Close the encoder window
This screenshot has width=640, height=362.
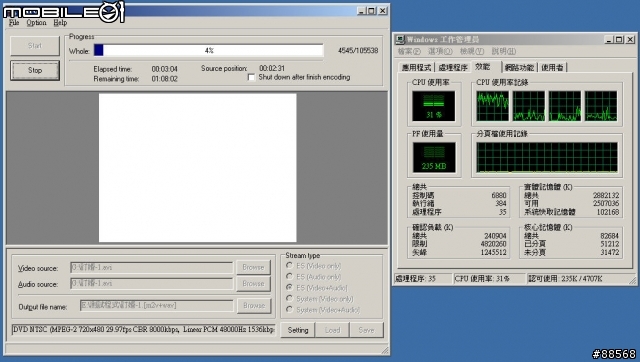coord(382,11)
